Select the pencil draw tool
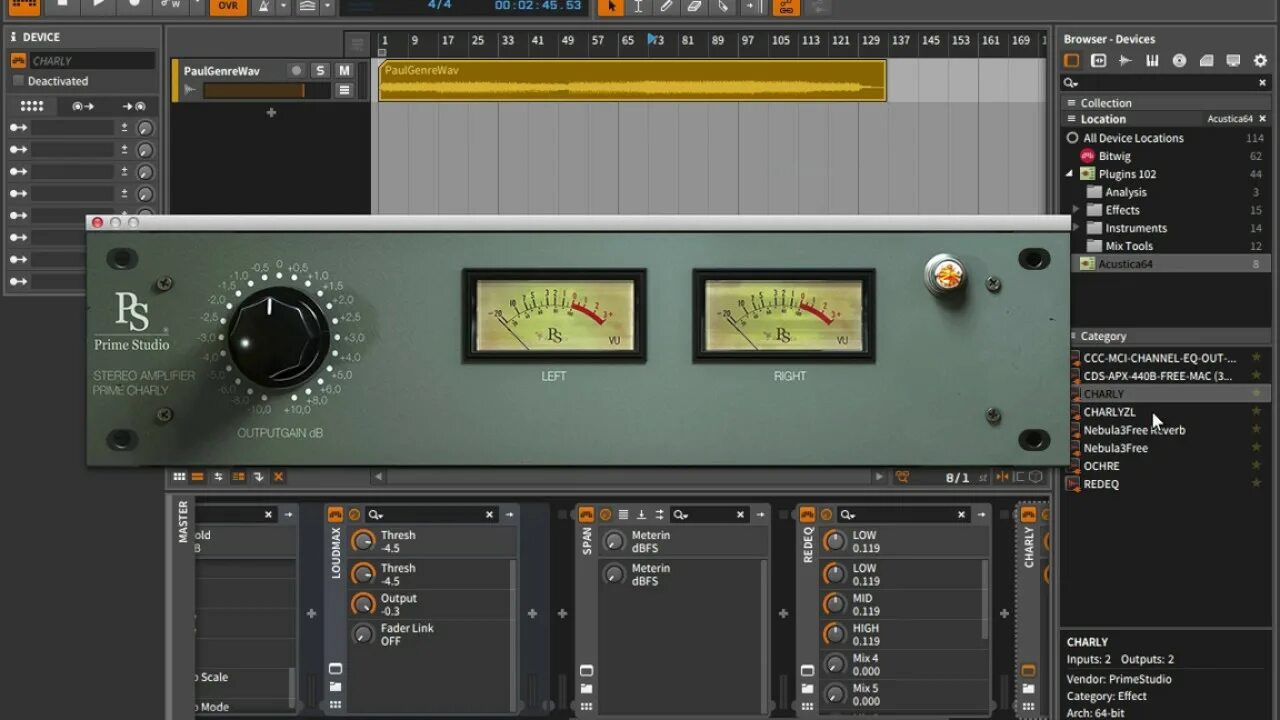Viewport: 1280px width, 720px height. (666, 6)
